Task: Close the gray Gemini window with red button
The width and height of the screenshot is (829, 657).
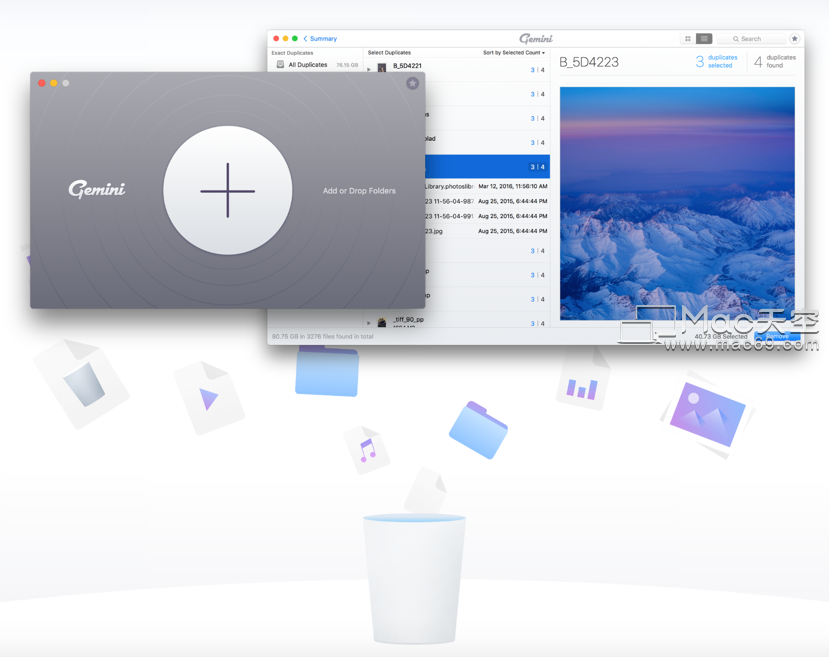Action: [42, 83]
